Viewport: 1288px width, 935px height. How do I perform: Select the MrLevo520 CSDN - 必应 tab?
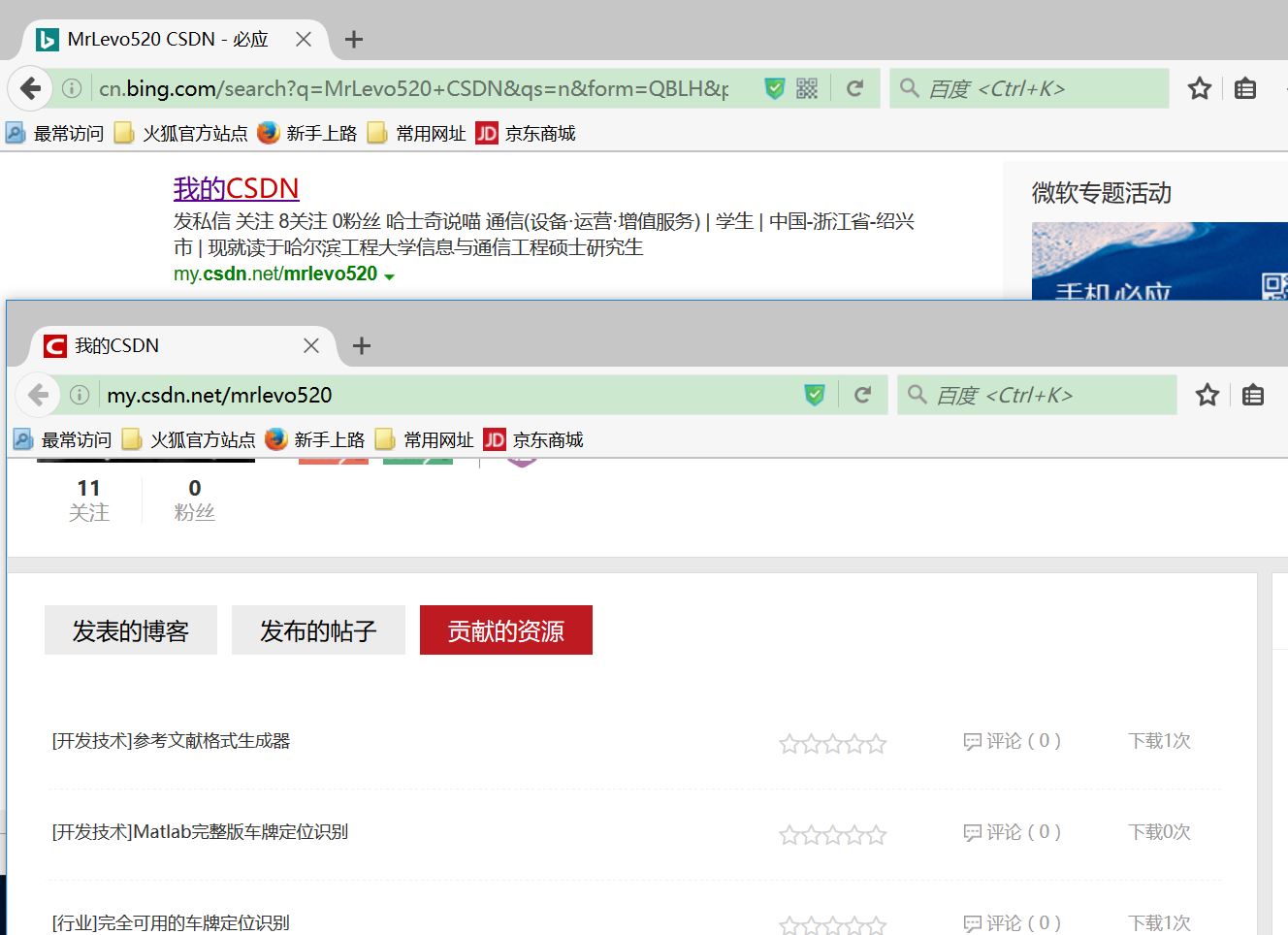click(175, 40)
